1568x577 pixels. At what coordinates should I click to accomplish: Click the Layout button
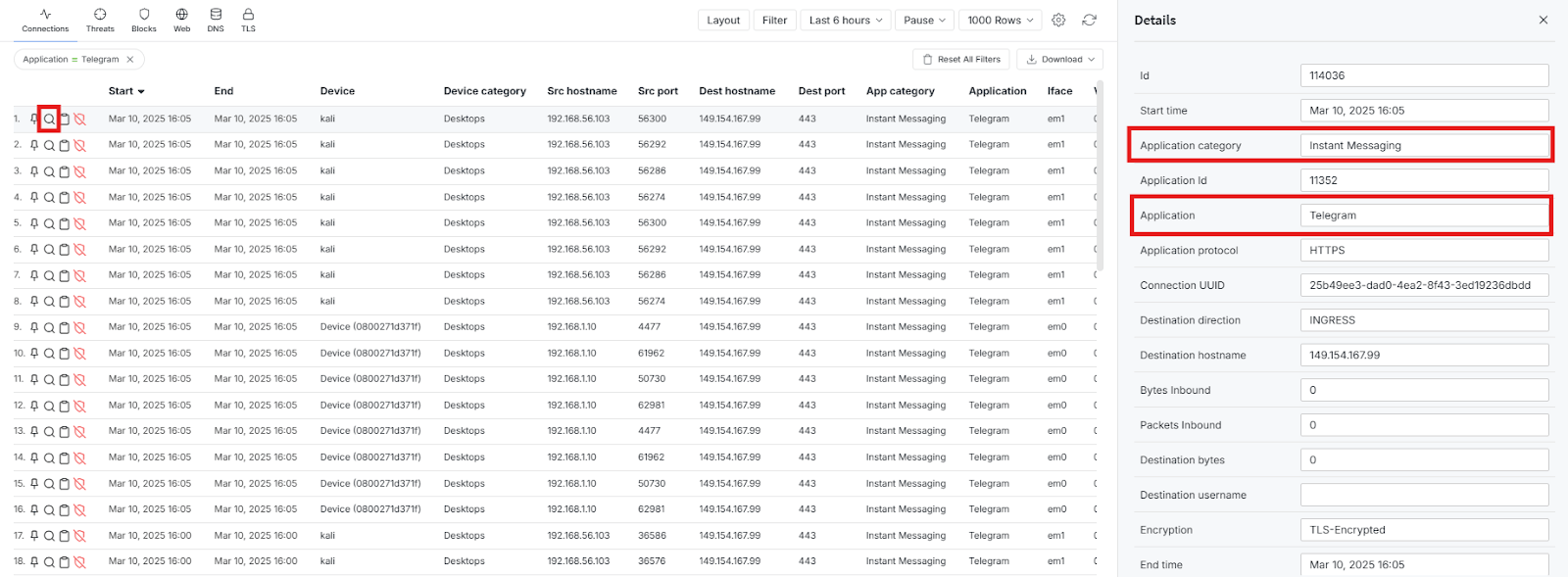tap(723, 20)
